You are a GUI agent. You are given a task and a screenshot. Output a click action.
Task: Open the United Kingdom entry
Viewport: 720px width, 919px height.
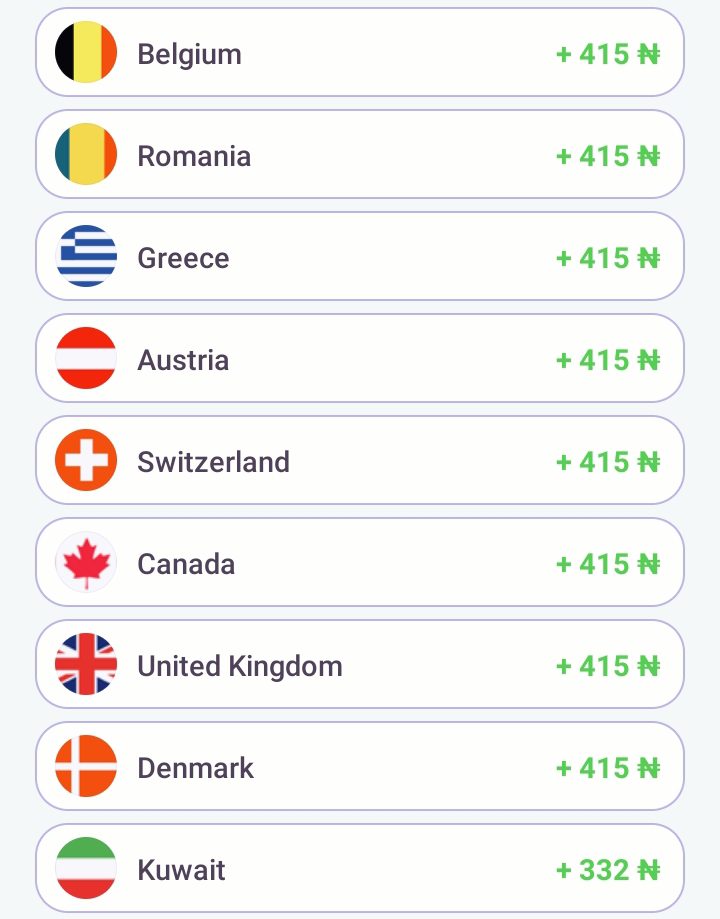tap(240, 666)
